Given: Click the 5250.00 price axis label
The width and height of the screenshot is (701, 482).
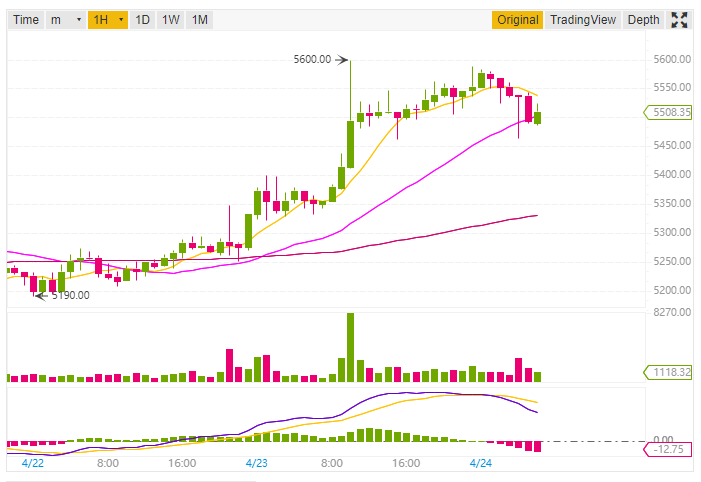Looking at the screenshot, I should tap(672, 261).
